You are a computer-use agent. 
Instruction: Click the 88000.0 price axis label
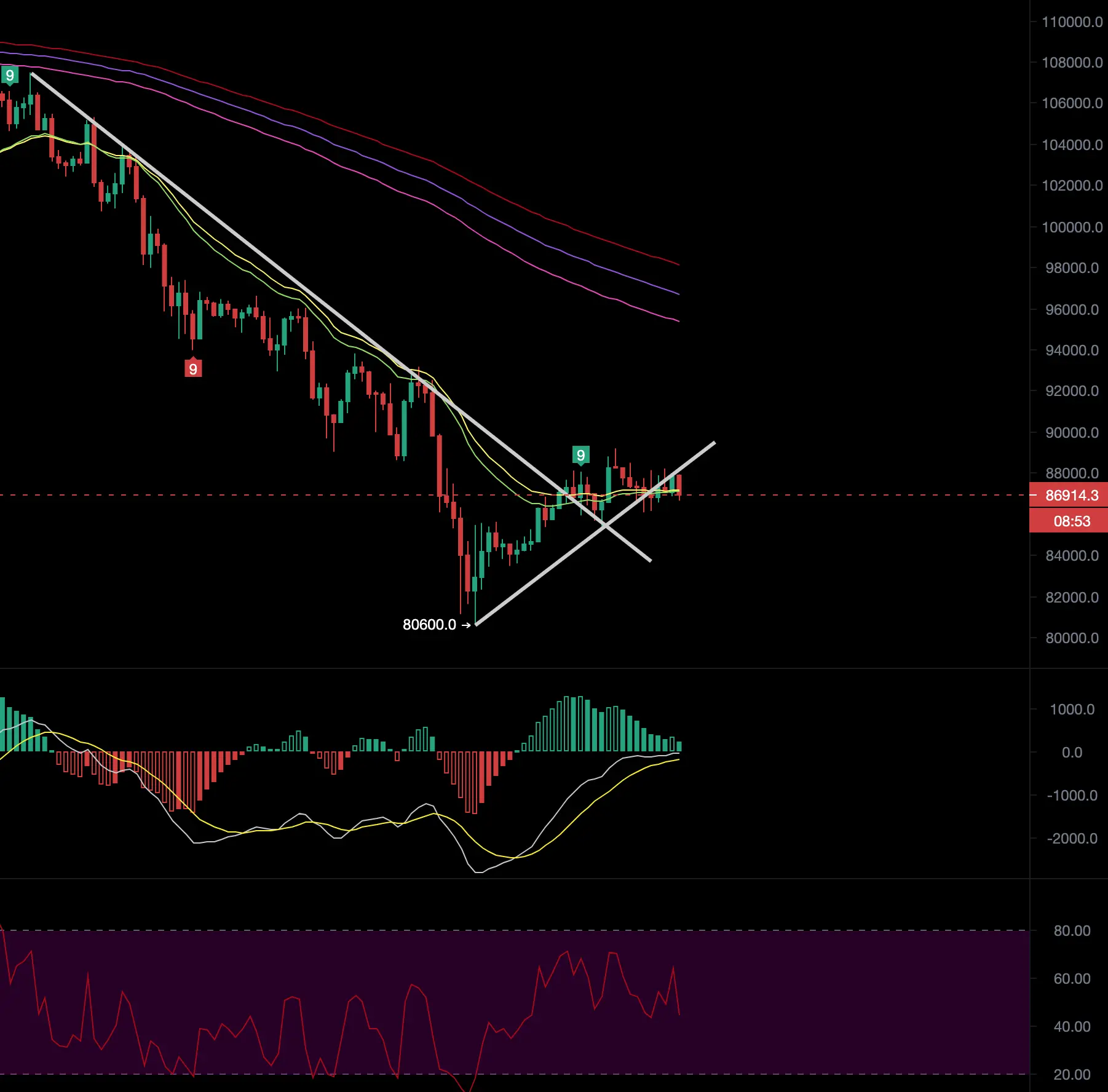(1072, 473)
